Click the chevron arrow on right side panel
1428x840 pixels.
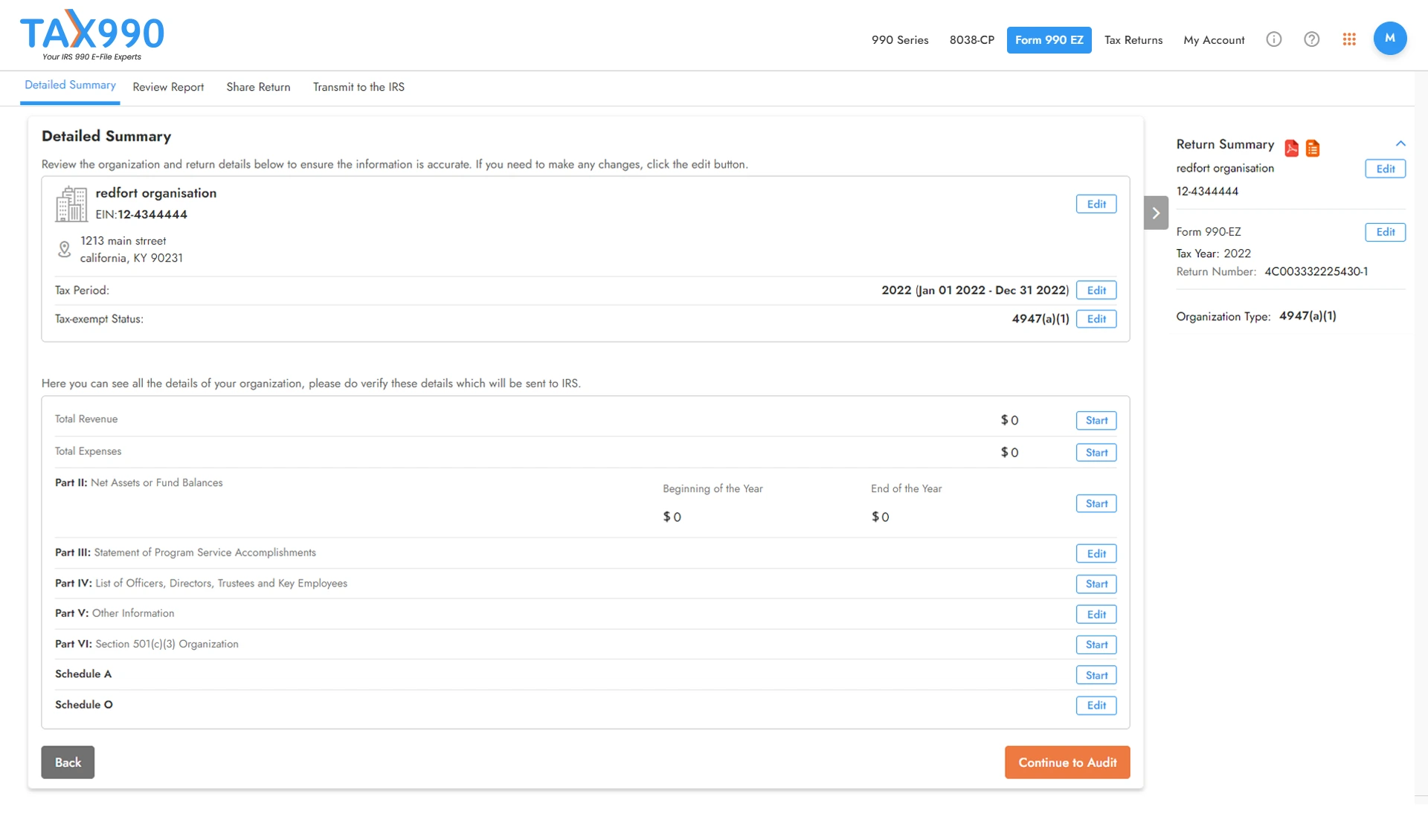pyautogui.click(x=1156, y=213)
